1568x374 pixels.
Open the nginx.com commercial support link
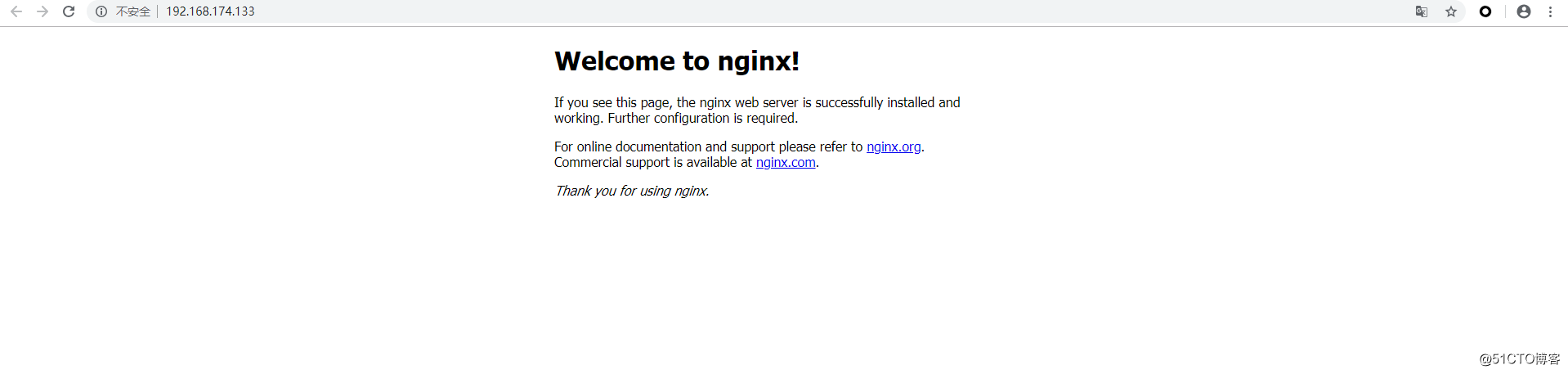coord(786,162)
